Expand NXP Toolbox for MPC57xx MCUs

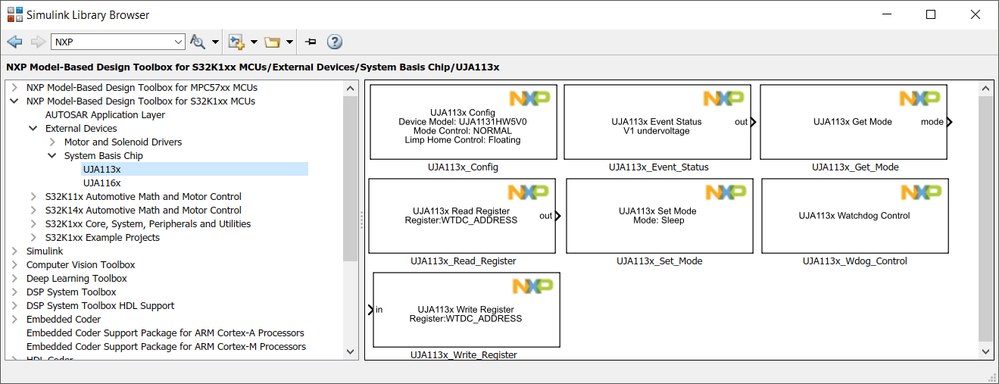(x=14, y=88)
